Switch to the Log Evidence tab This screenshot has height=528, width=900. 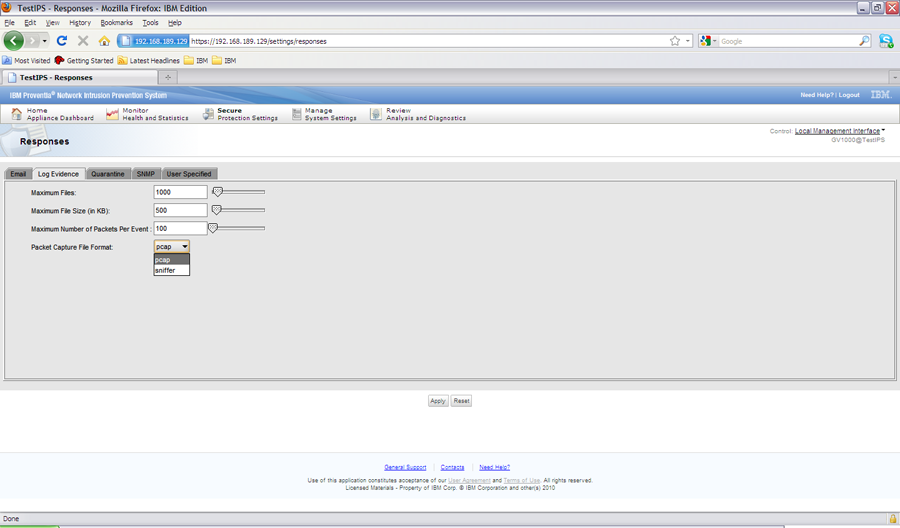(59, 173)
